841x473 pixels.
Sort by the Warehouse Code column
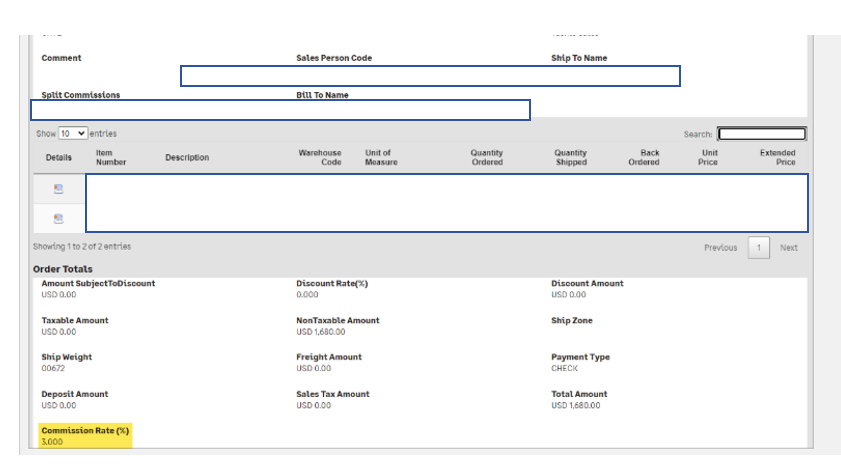coord(320,157)
